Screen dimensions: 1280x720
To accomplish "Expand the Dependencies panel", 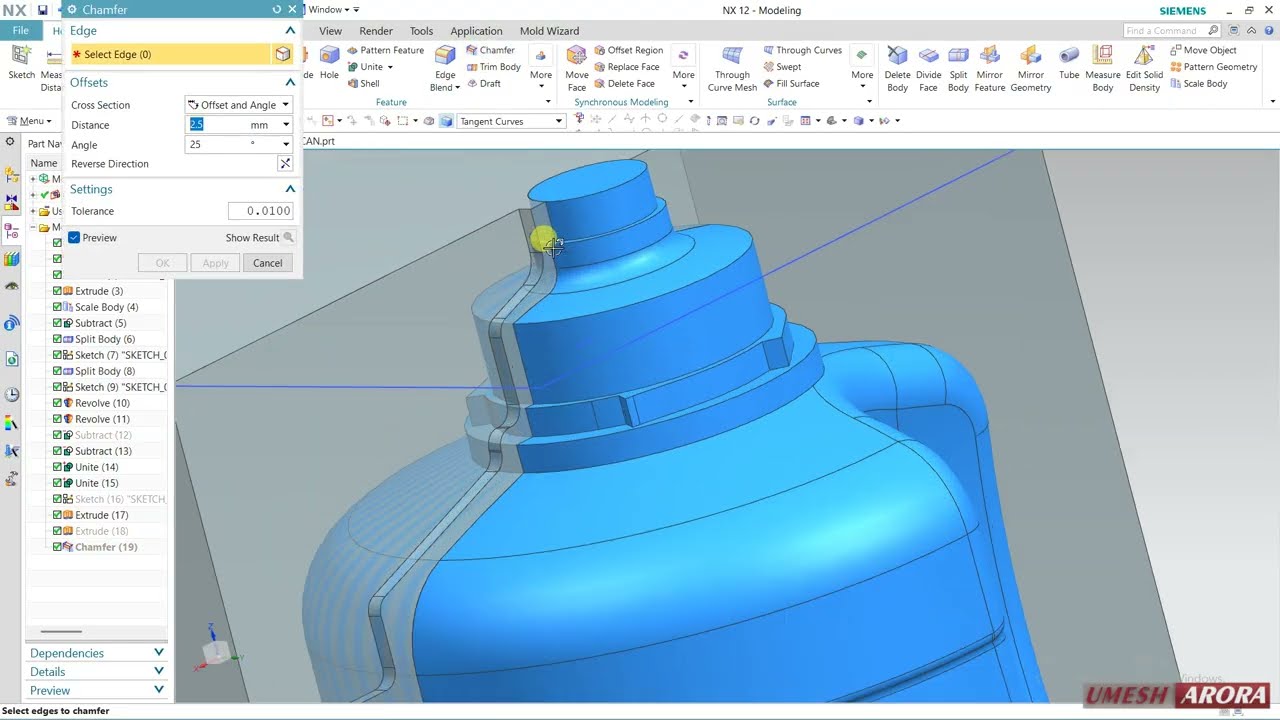I will [158, 653].
